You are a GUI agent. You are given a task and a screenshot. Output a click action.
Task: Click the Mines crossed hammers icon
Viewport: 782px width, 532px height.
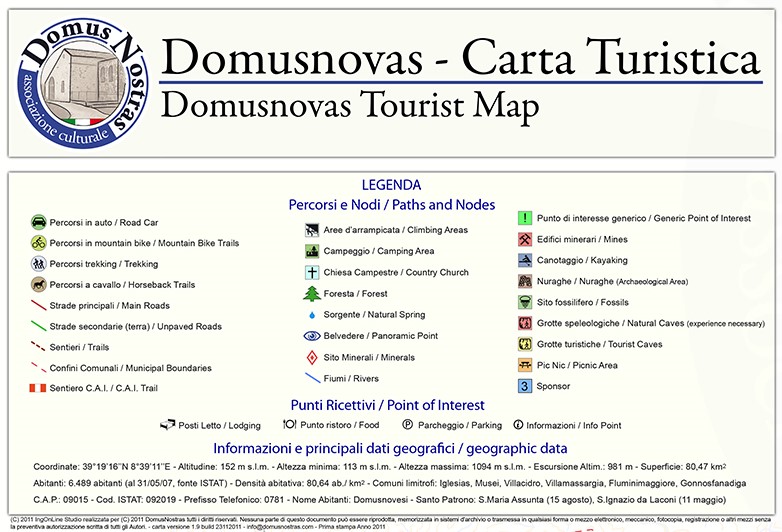(525, 239)
